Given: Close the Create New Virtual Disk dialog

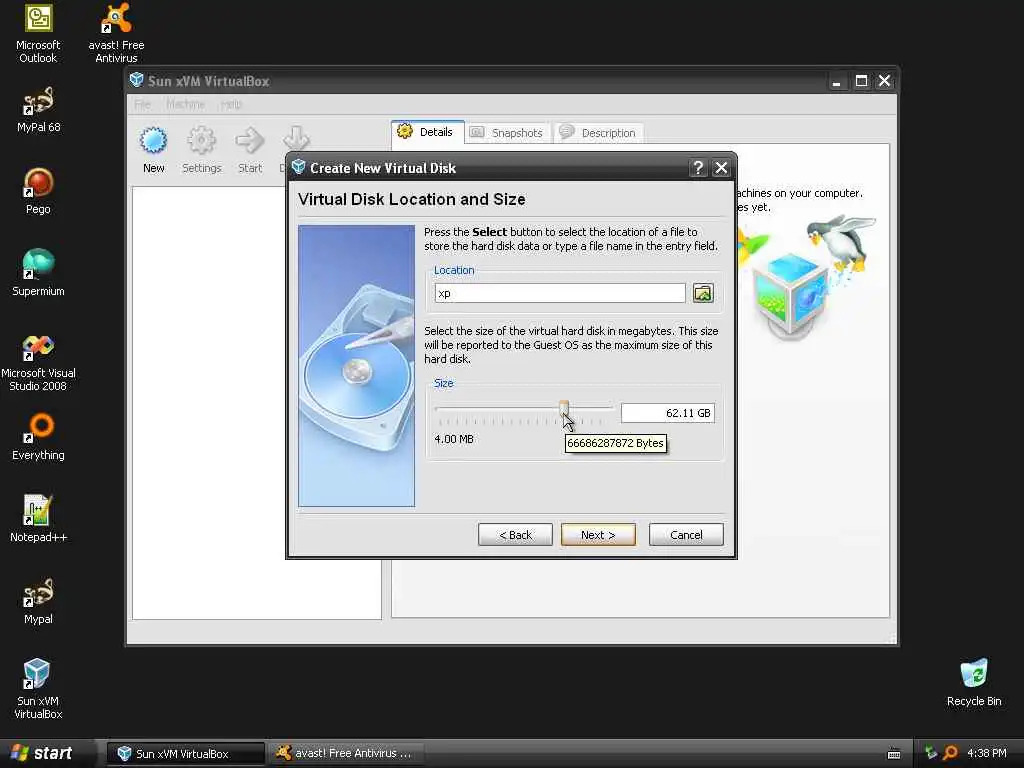Looking at the screenshot, I should tap(721, 168).
